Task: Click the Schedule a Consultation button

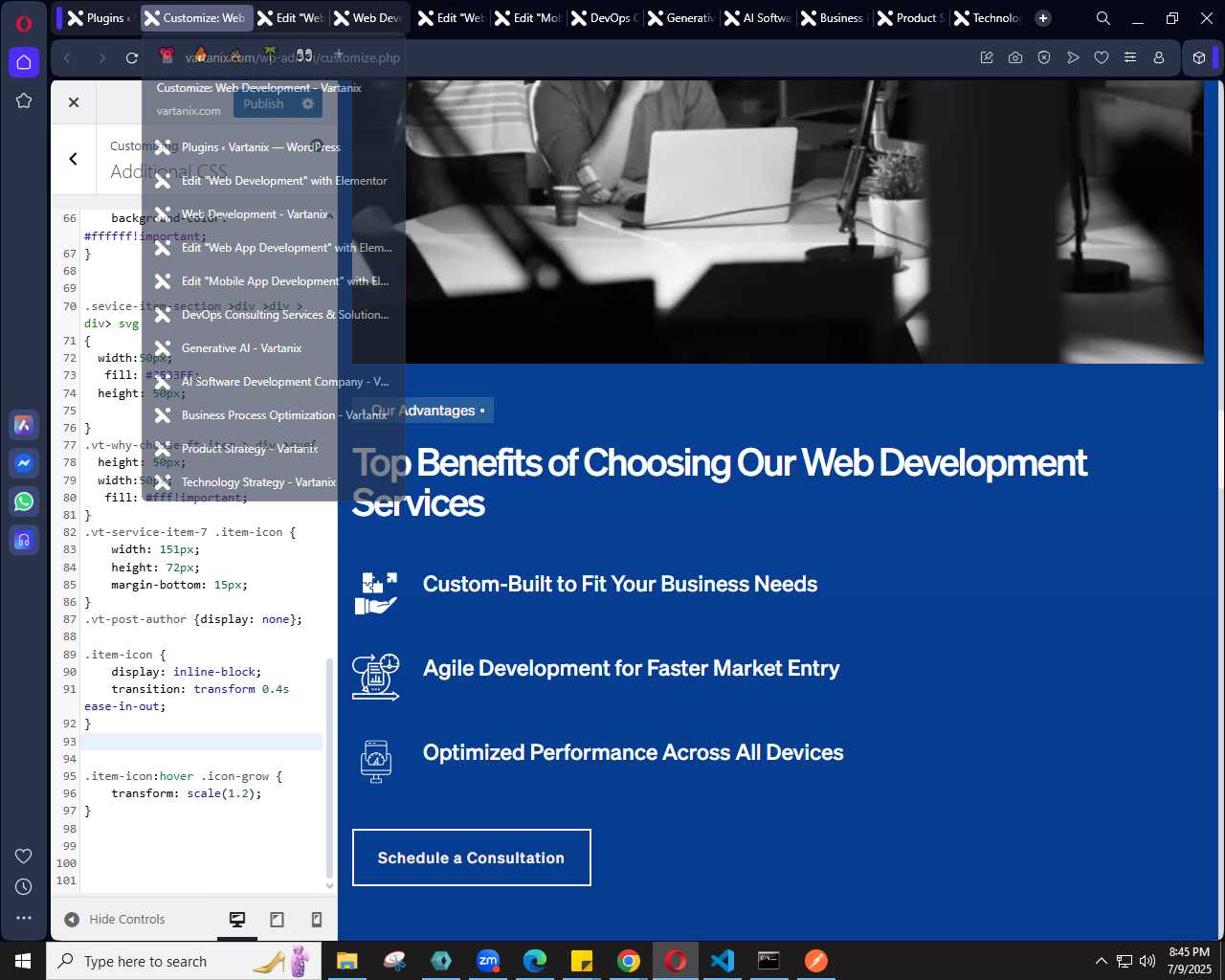Action: click(471, 857)
